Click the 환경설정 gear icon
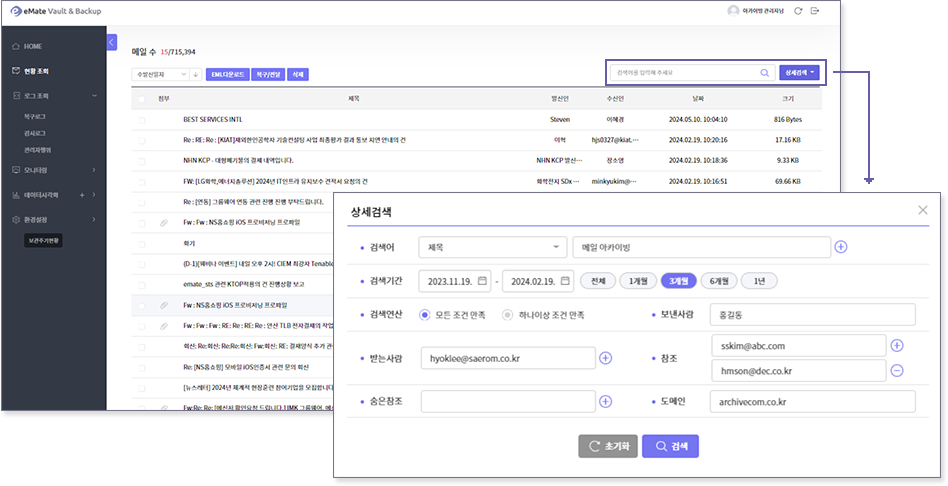Screen dimensions: 948x486 tap(16, 219)
